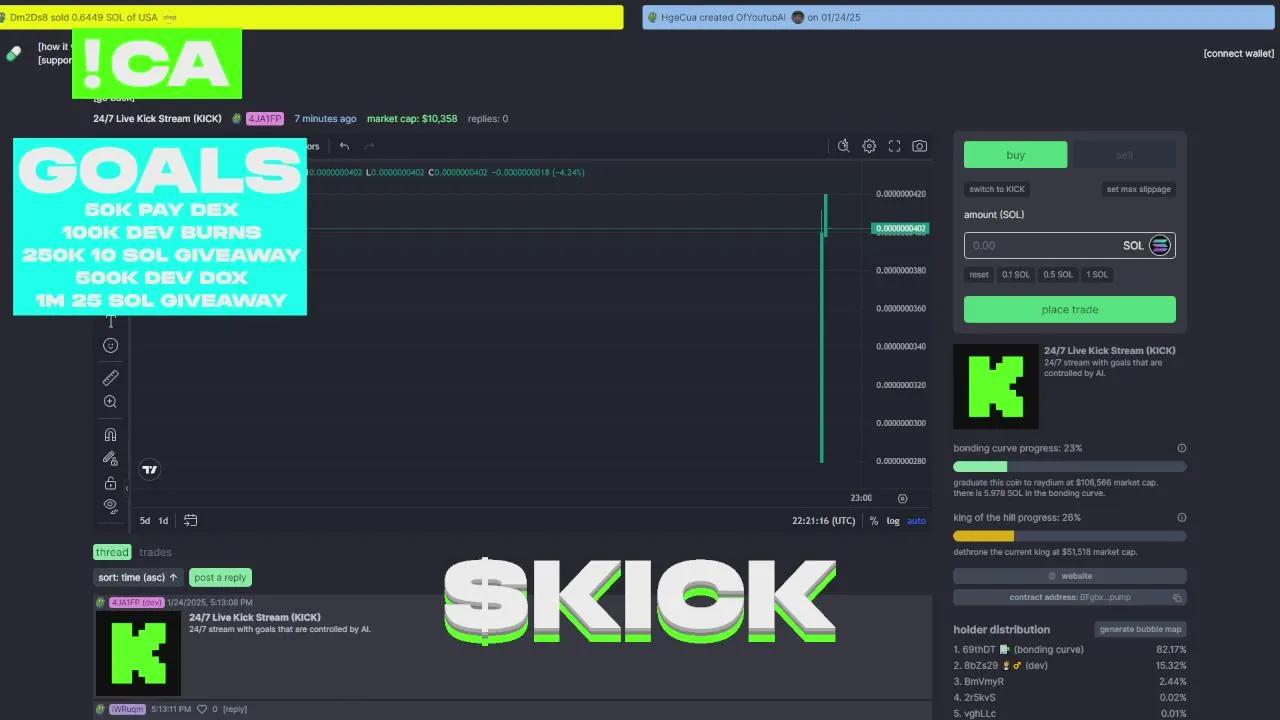Click the TradingView logo on chart
The width and height of the screenshot is (1280, 720).
point(149,469)
